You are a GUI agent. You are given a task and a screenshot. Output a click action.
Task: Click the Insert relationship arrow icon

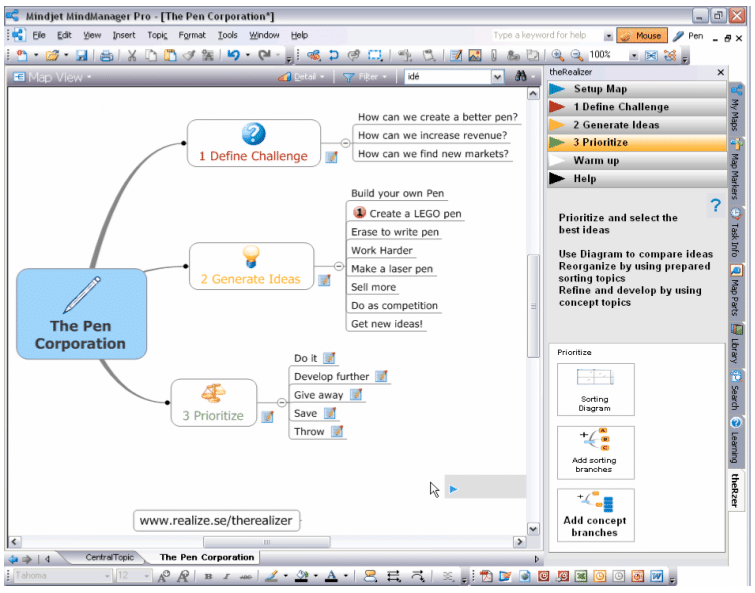pyautogui.click(x=333, y=55)
